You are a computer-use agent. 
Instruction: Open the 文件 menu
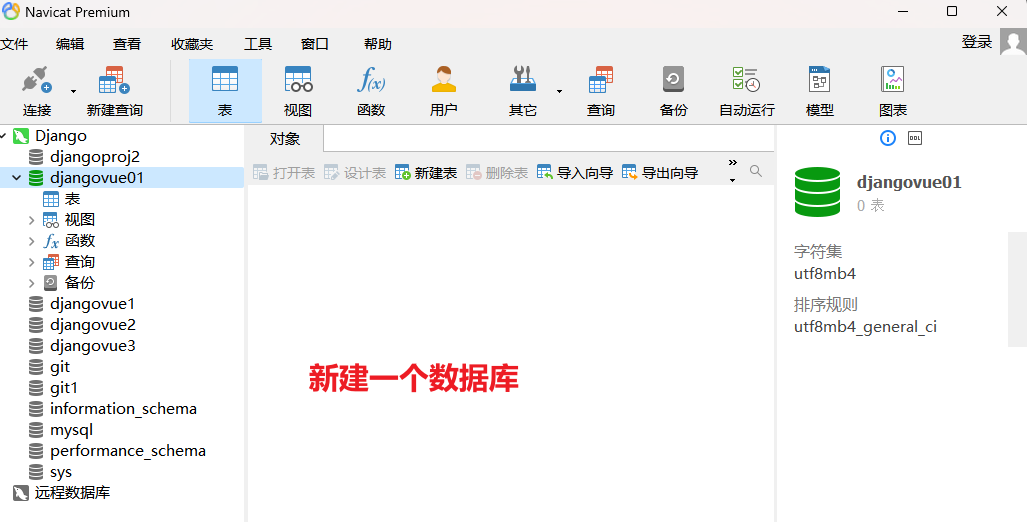[14, 44]
